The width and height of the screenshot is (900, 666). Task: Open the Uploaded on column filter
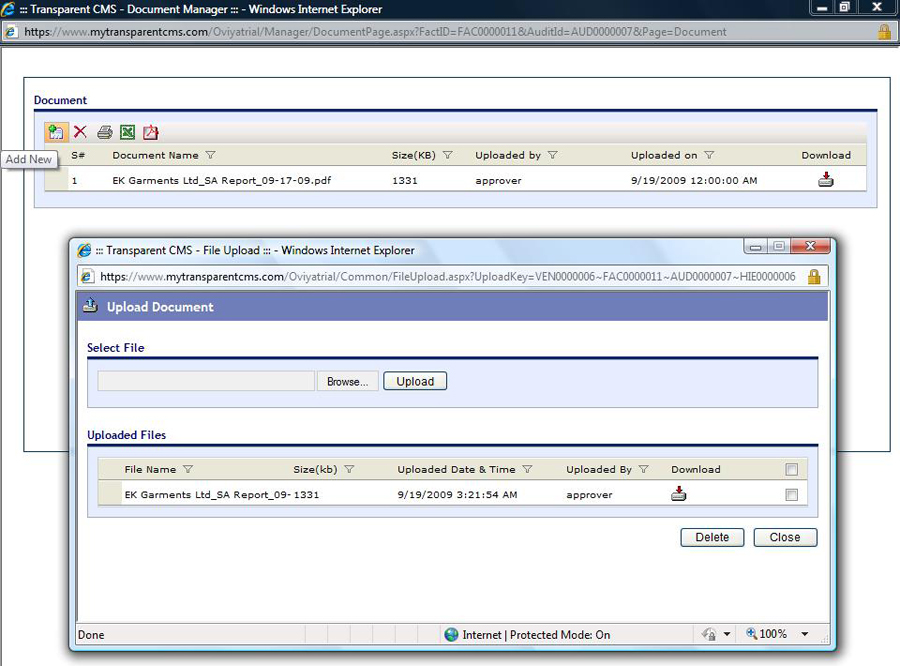pyautogui.click(x=709, y=155)
